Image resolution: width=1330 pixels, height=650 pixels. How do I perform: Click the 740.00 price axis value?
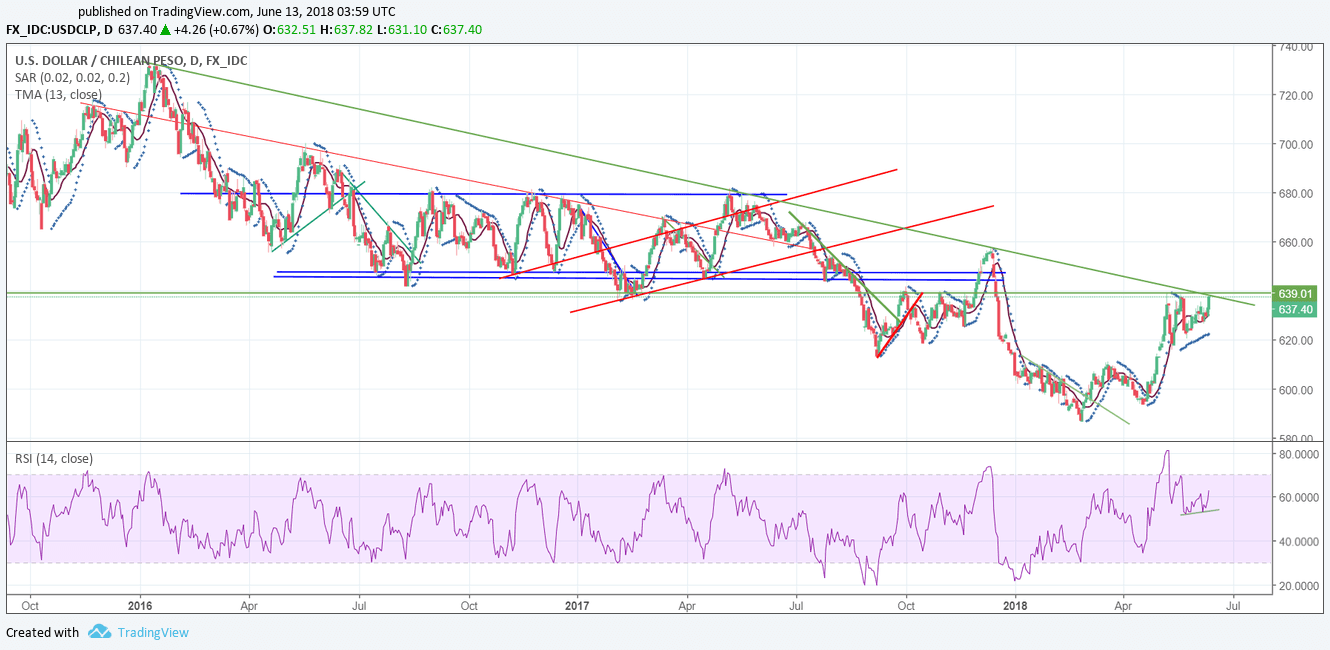1296,47
